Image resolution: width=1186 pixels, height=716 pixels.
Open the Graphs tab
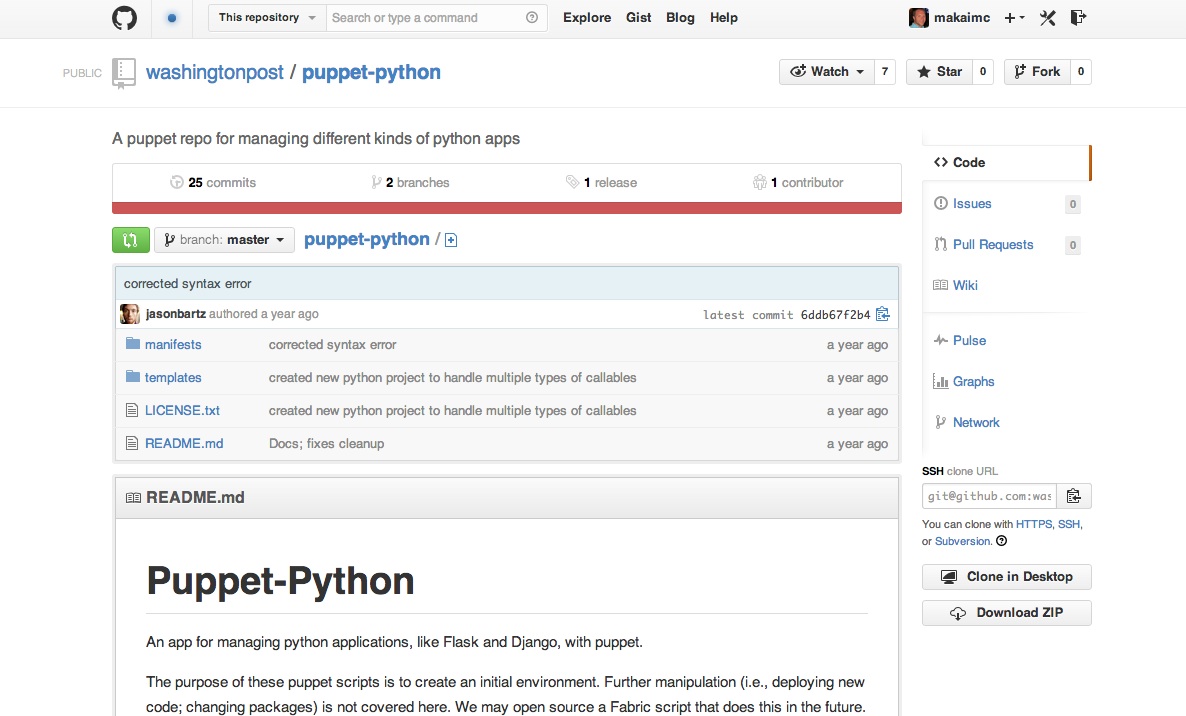tap(973, 381)
